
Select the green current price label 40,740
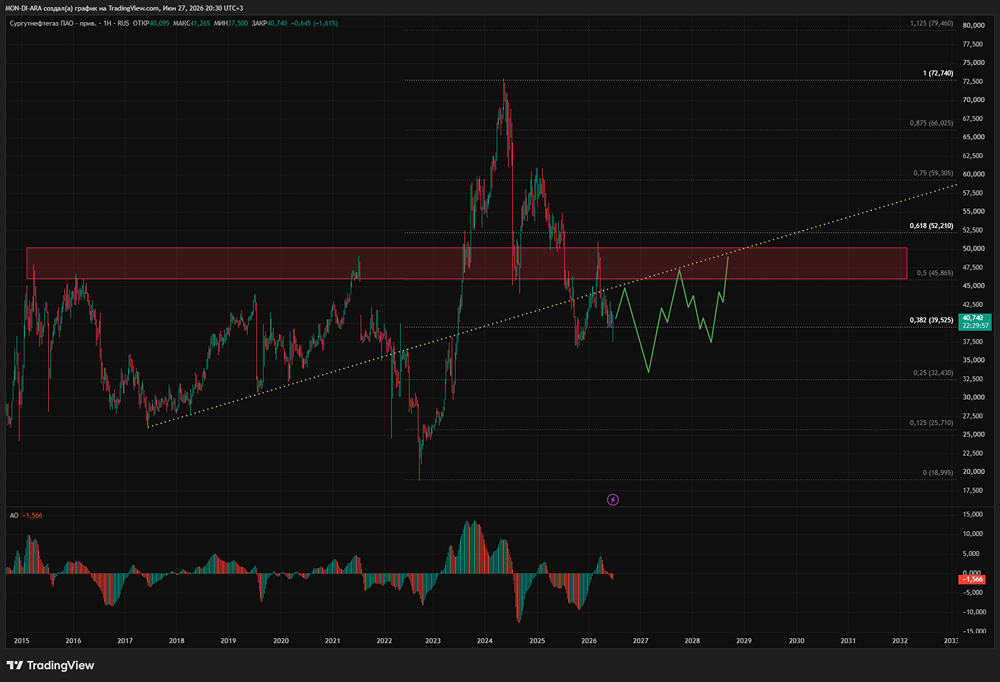click(975, 322)
